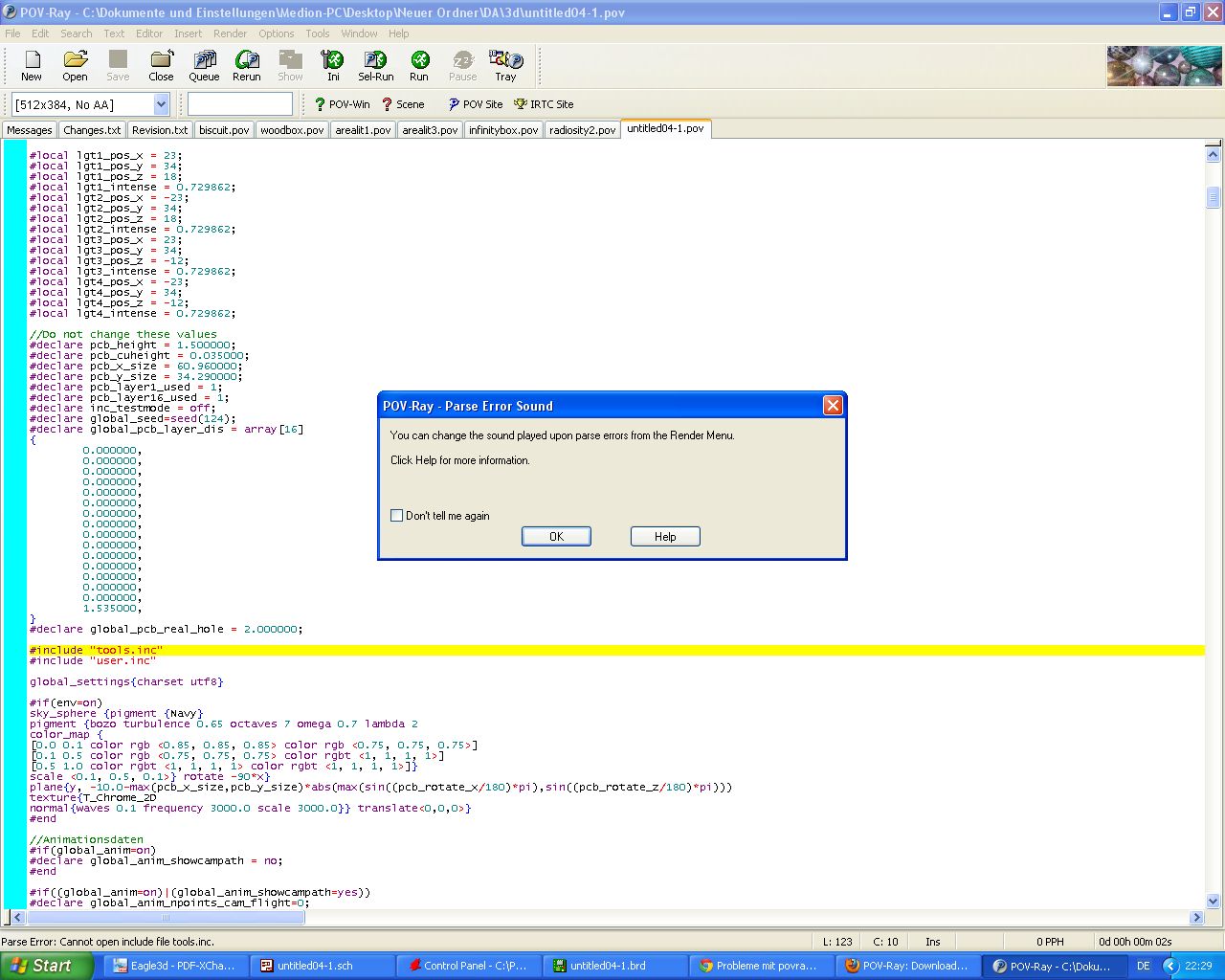Open the Help menu
This screenshot has height=980, width=1225.
(x=399, y=33)
